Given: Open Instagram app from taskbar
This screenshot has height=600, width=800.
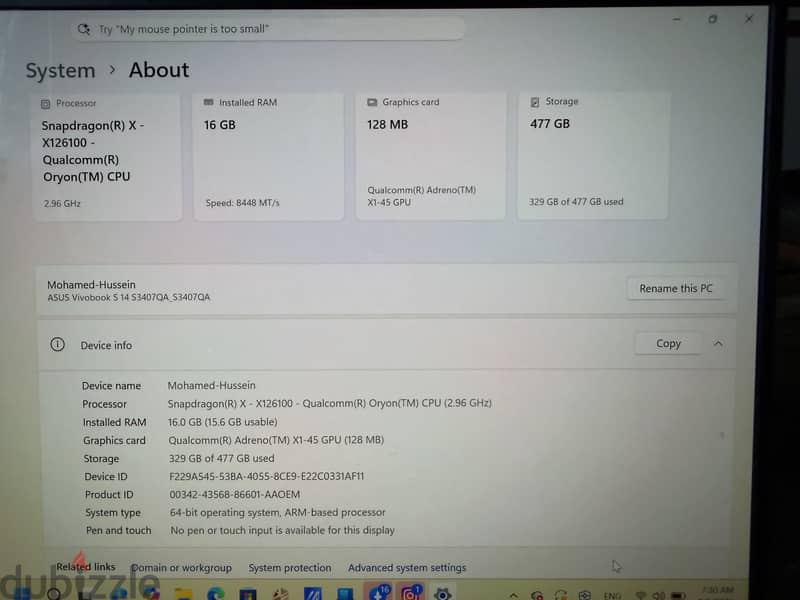Looking at the screenshot, I should tap(411, 593).
